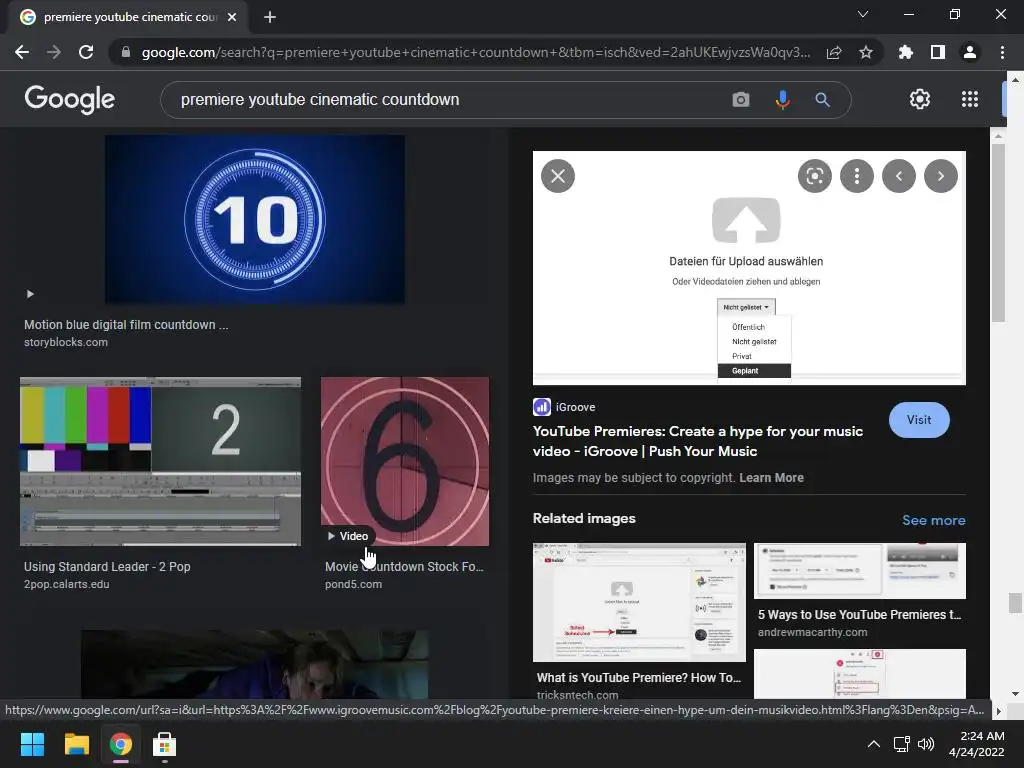Reload the Google page
The image size is (1024, 768).
(86, 52)
